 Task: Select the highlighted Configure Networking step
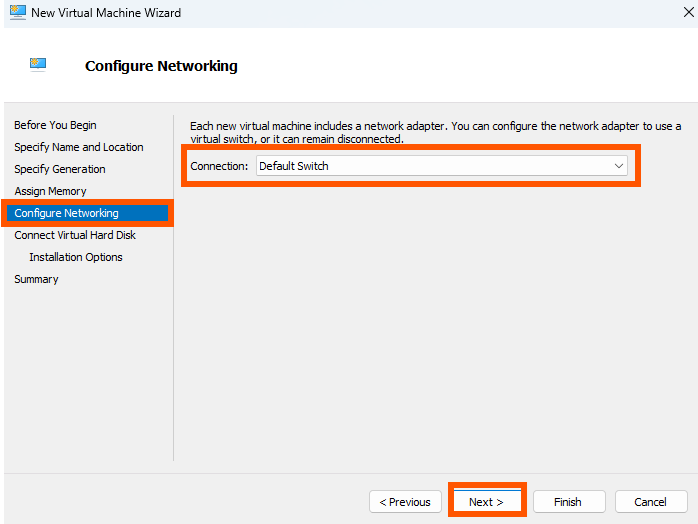coord(87,213)
